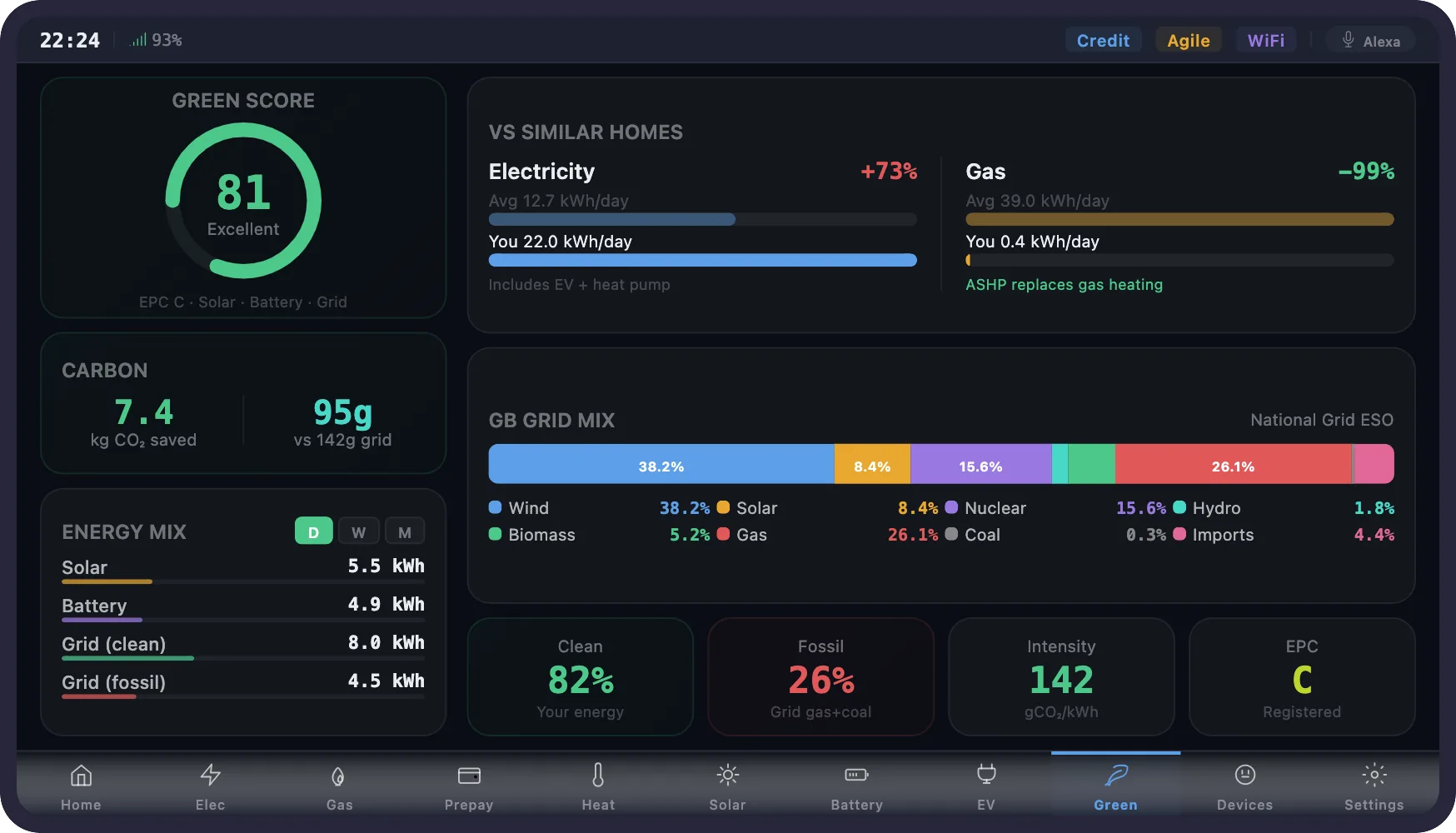This screenshot has height=833, width=1456.
Task: Check the WiFi status label
Action: coord(1266,39)
